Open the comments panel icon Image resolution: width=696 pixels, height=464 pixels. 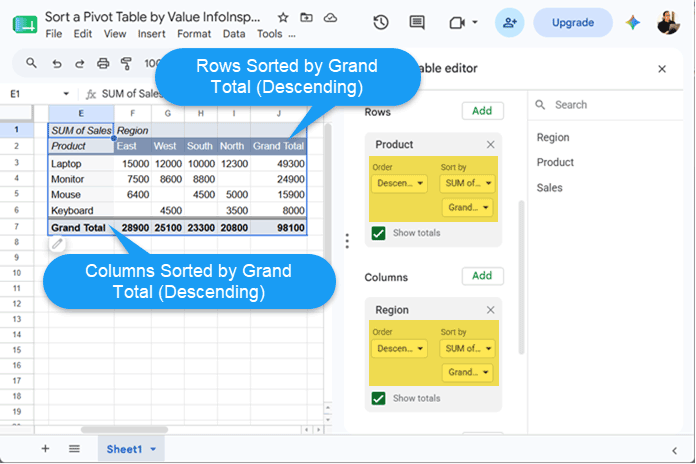[x=417, y=22]
